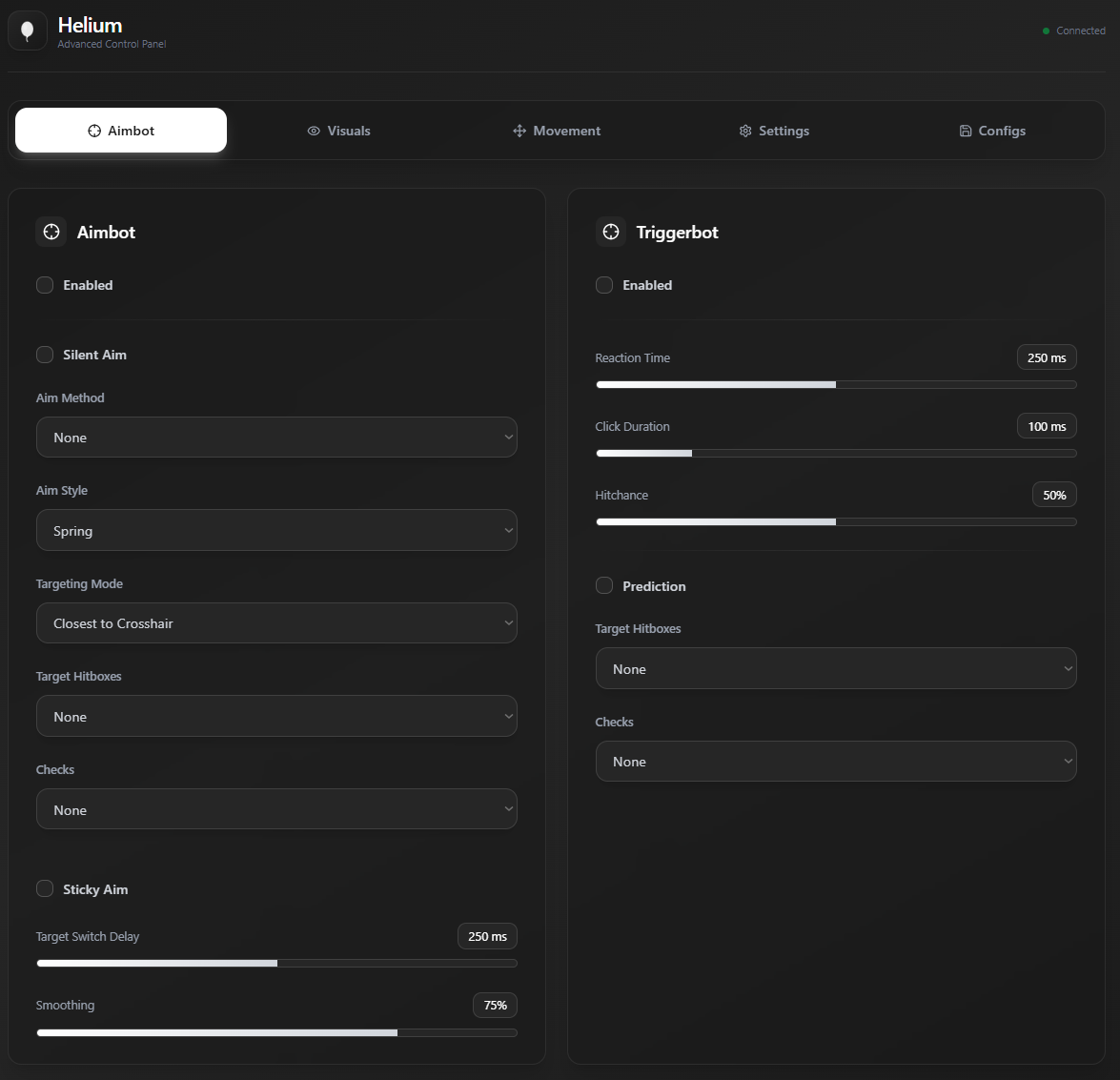Screen dimensions: 1120x1080
Task: Toggle the Silent Aim checkbox
Action: pyautogui.click(x=44, y=354)
